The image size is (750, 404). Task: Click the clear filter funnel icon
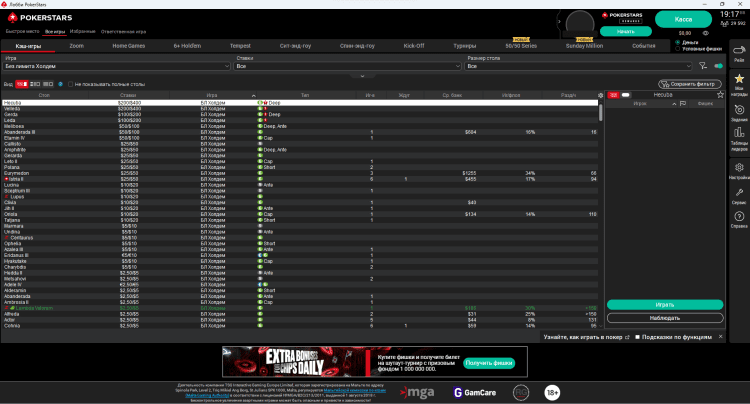point(703,66)
